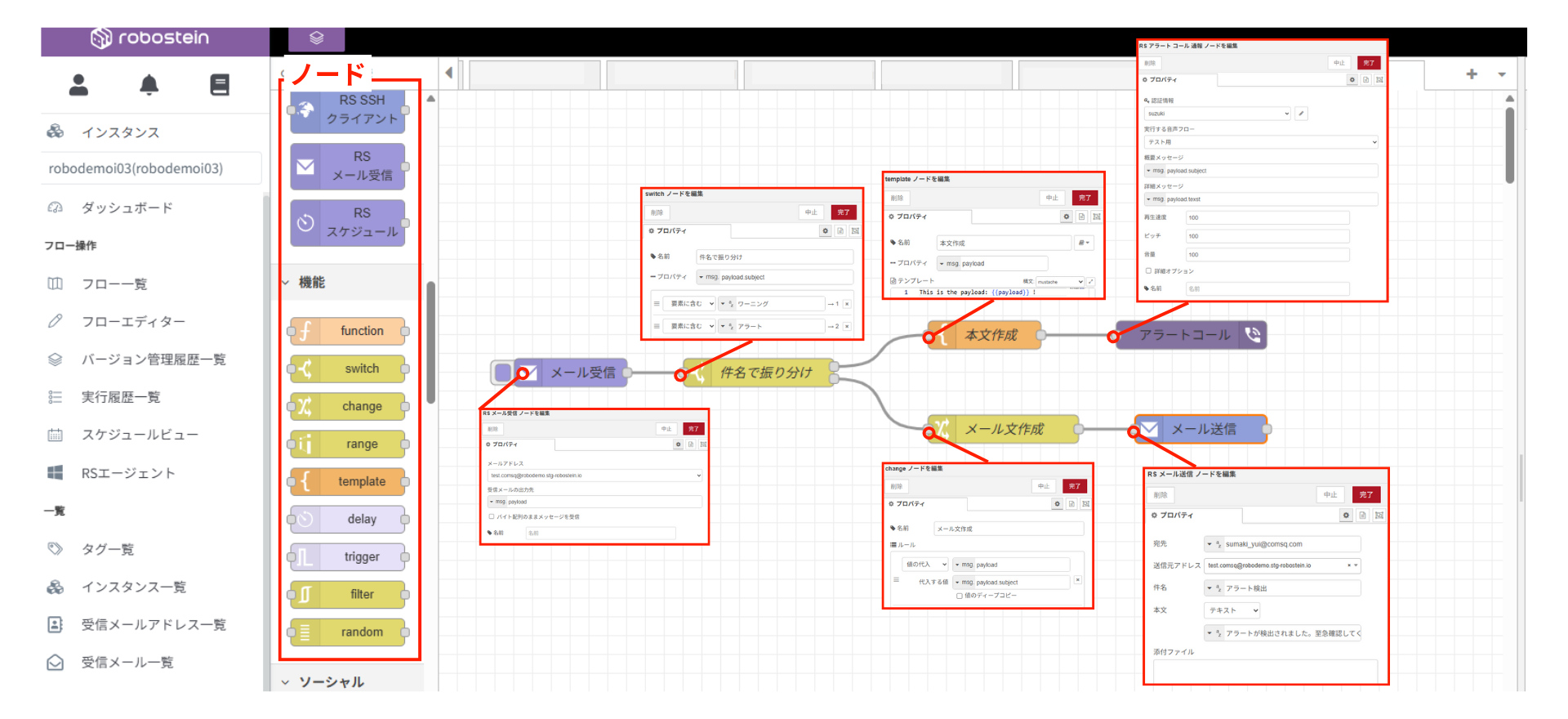The width and height of the screenshot is (1568, 719).
Task: Click the add flow tab plus icon
Action: point(1472,74)
